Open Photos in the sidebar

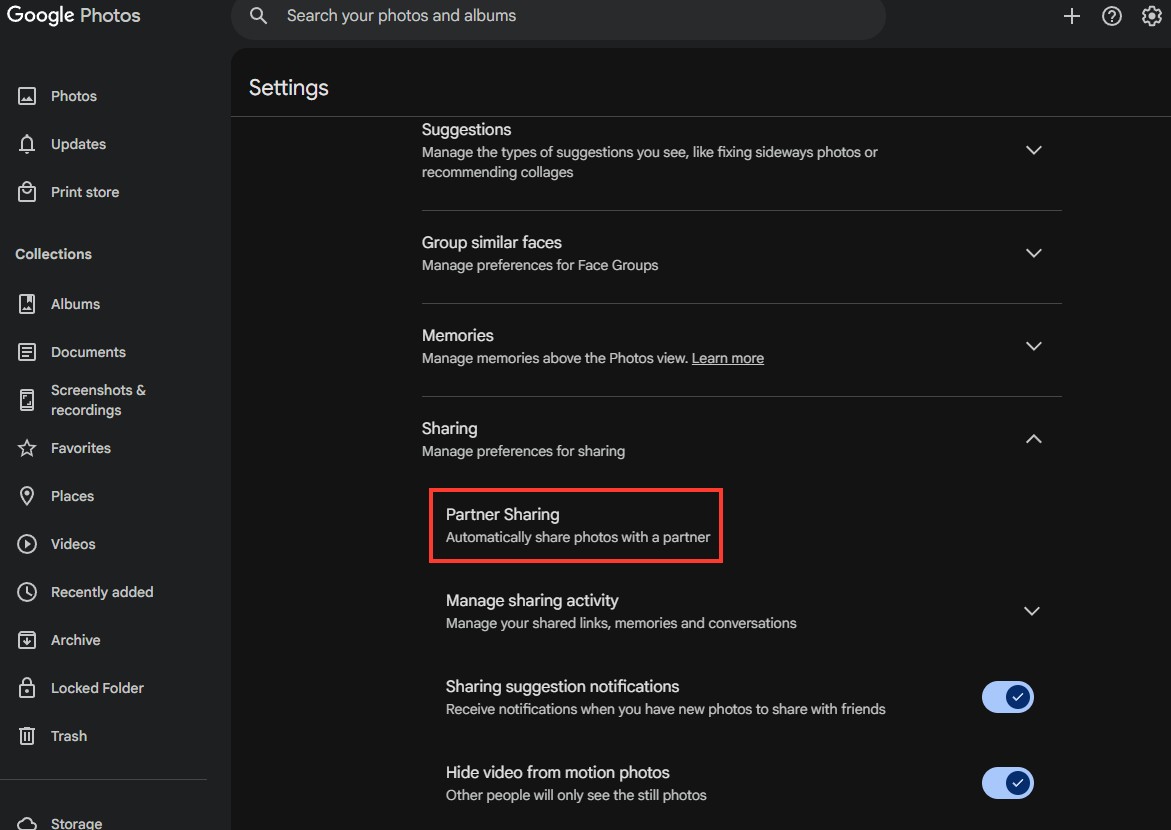click(x=74, y=96)
